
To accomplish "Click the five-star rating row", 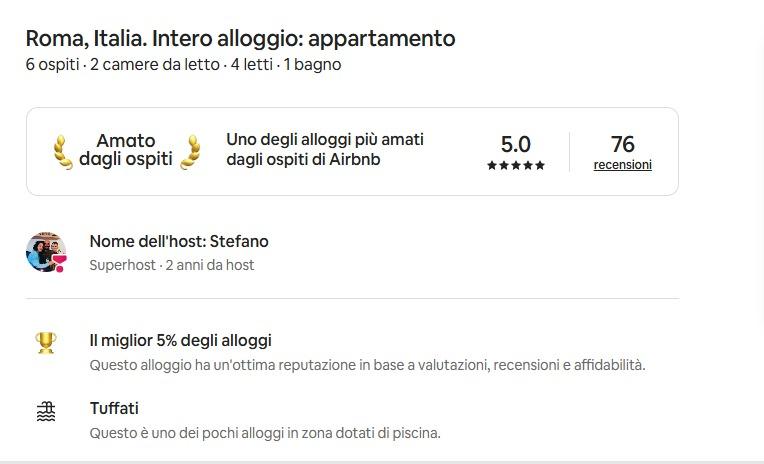I will tap(516, 165).
